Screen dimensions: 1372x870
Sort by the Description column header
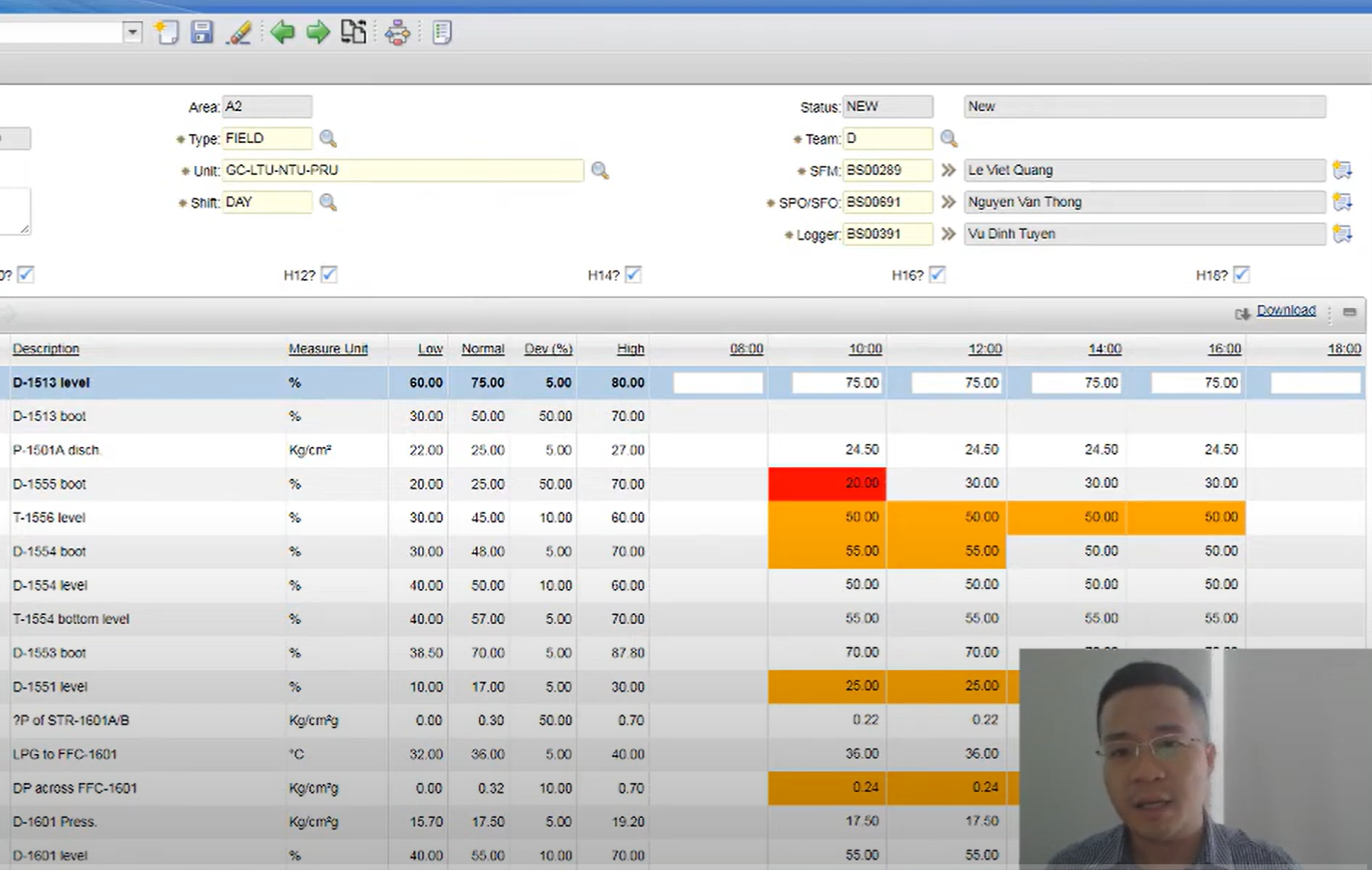pos(45,349)
